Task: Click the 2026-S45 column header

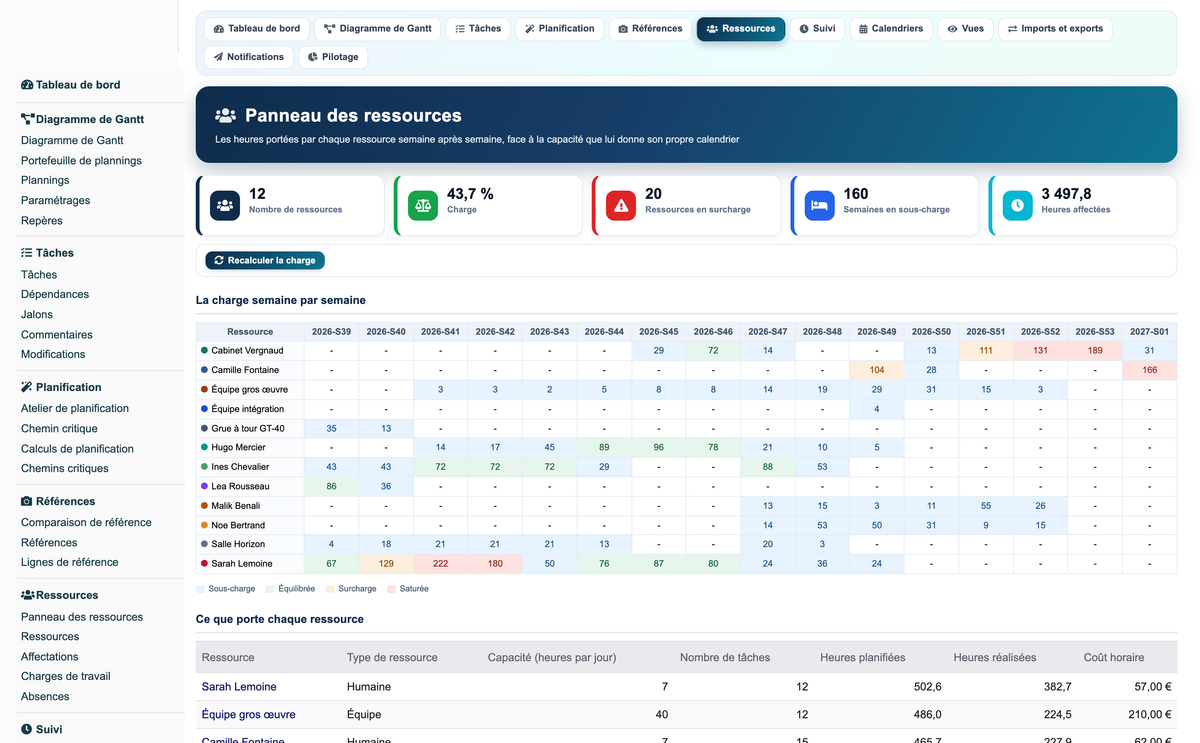Action: pyautogui.click(x=659, y=331)
